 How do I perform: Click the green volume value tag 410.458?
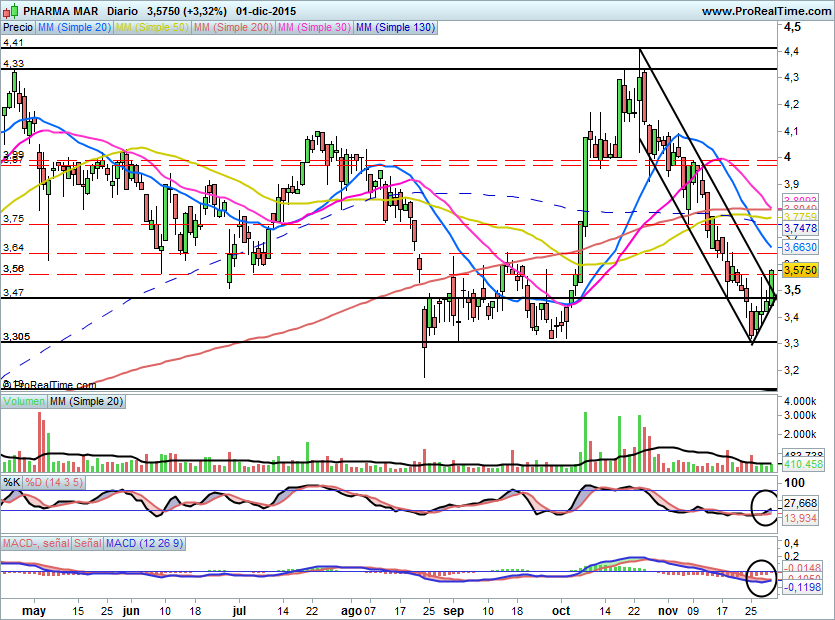pos(800,465)
